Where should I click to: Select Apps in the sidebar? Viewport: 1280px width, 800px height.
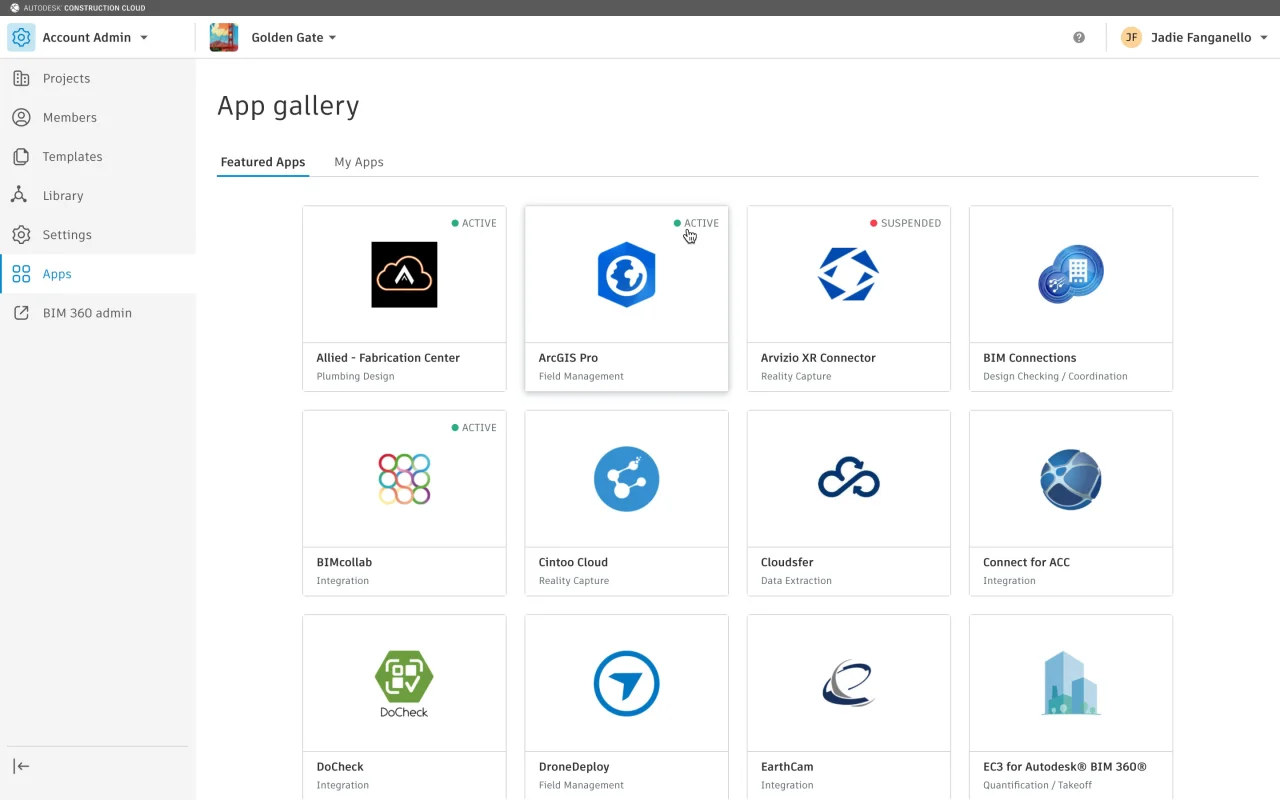(98, 274)
